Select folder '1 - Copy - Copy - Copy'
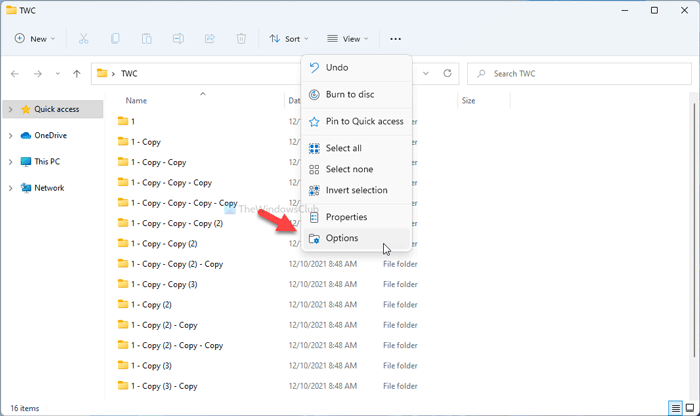 171,183
